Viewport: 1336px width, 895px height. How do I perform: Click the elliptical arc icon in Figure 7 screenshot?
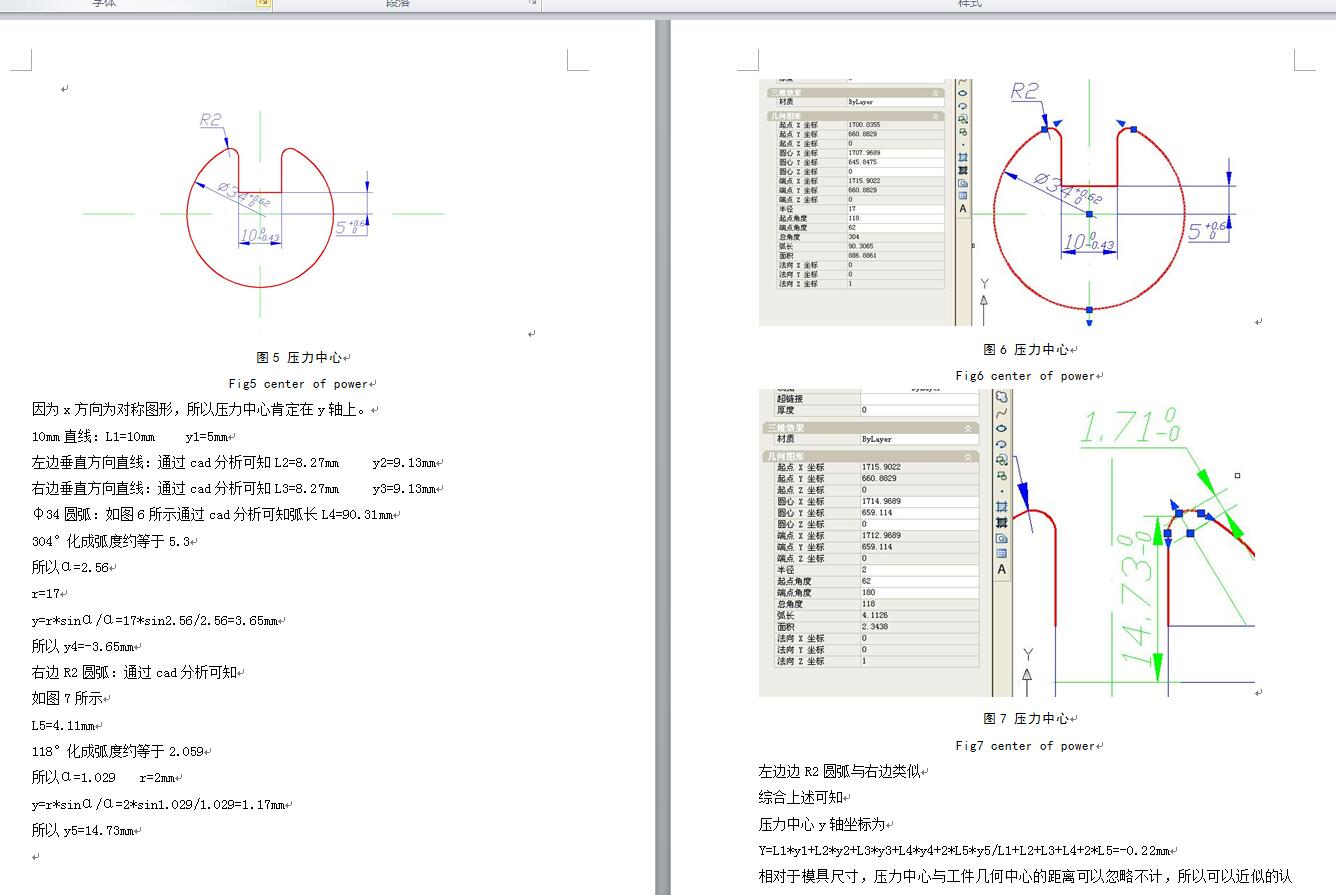(x=1001, y=444)
